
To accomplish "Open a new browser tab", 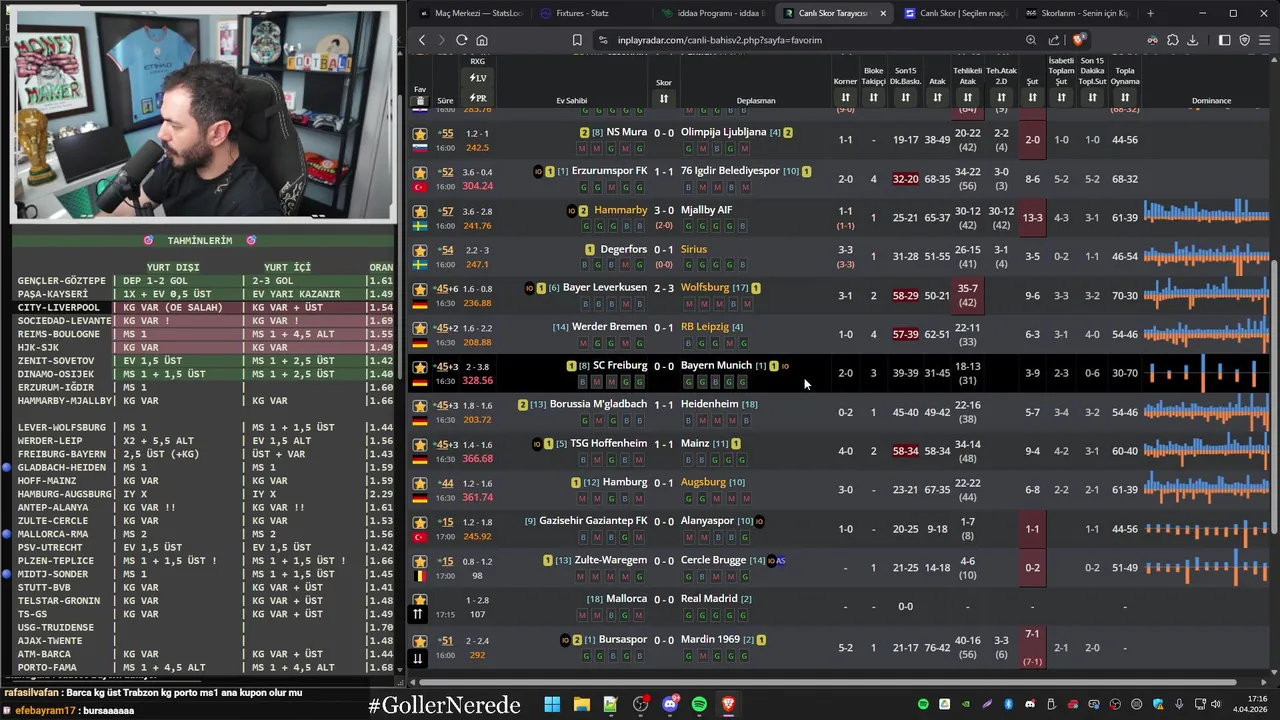I will [x=1150, y=13].
